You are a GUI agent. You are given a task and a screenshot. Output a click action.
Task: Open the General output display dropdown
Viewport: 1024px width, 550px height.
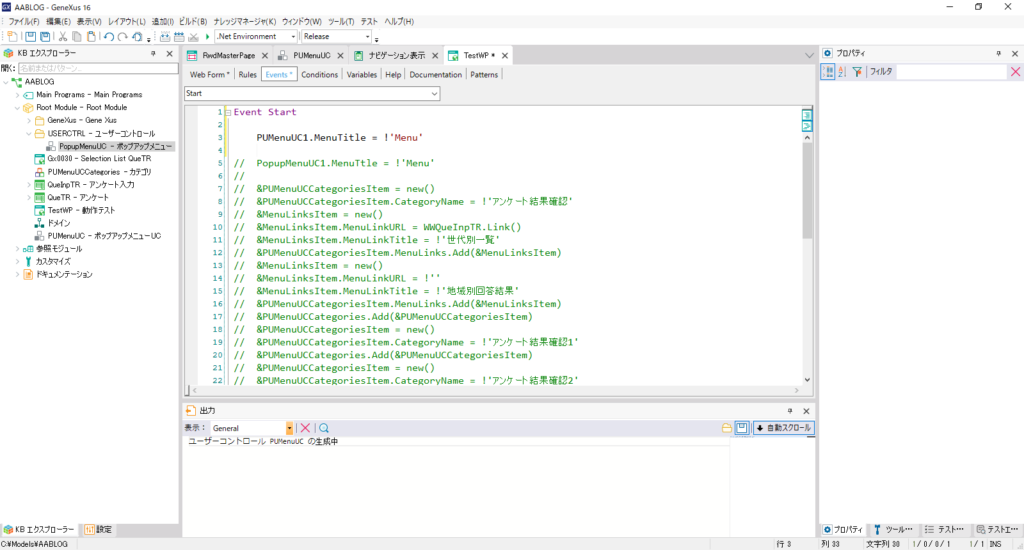289,428
